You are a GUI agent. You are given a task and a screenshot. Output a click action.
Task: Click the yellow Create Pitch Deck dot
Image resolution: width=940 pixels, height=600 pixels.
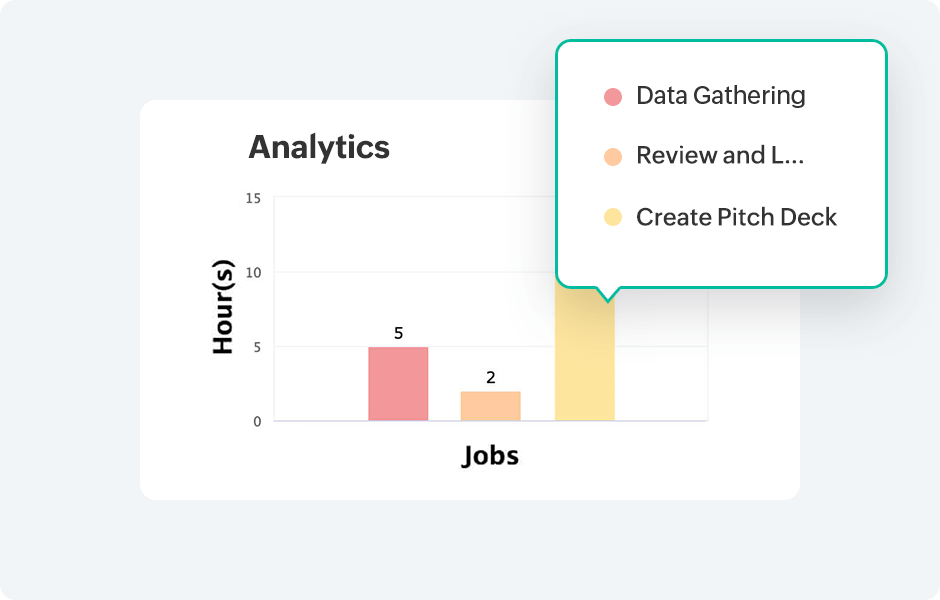point(613,217)
